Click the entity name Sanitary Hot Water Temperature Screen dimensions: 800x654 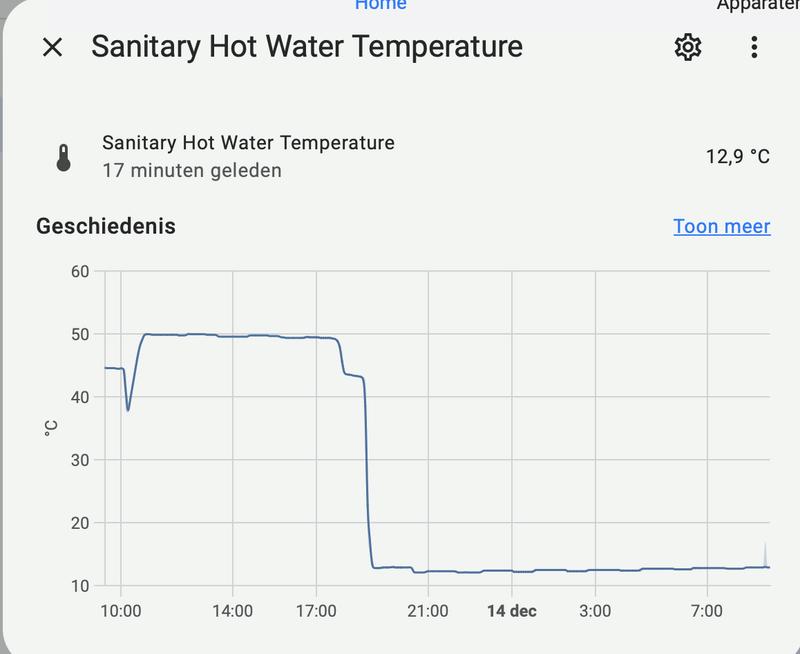[248, 142]
